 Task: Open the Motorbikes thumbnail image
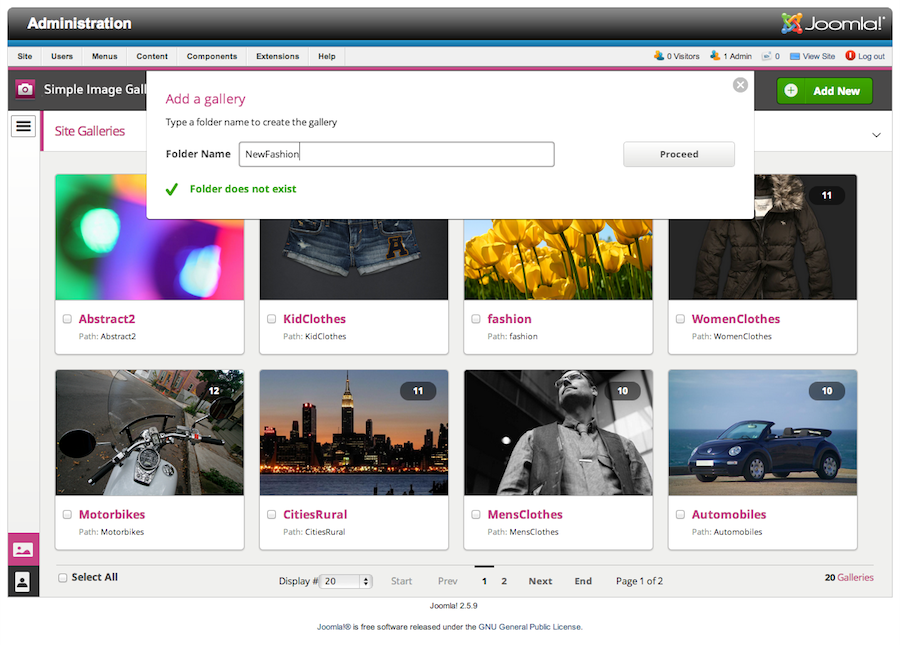[x=150, y=433]
